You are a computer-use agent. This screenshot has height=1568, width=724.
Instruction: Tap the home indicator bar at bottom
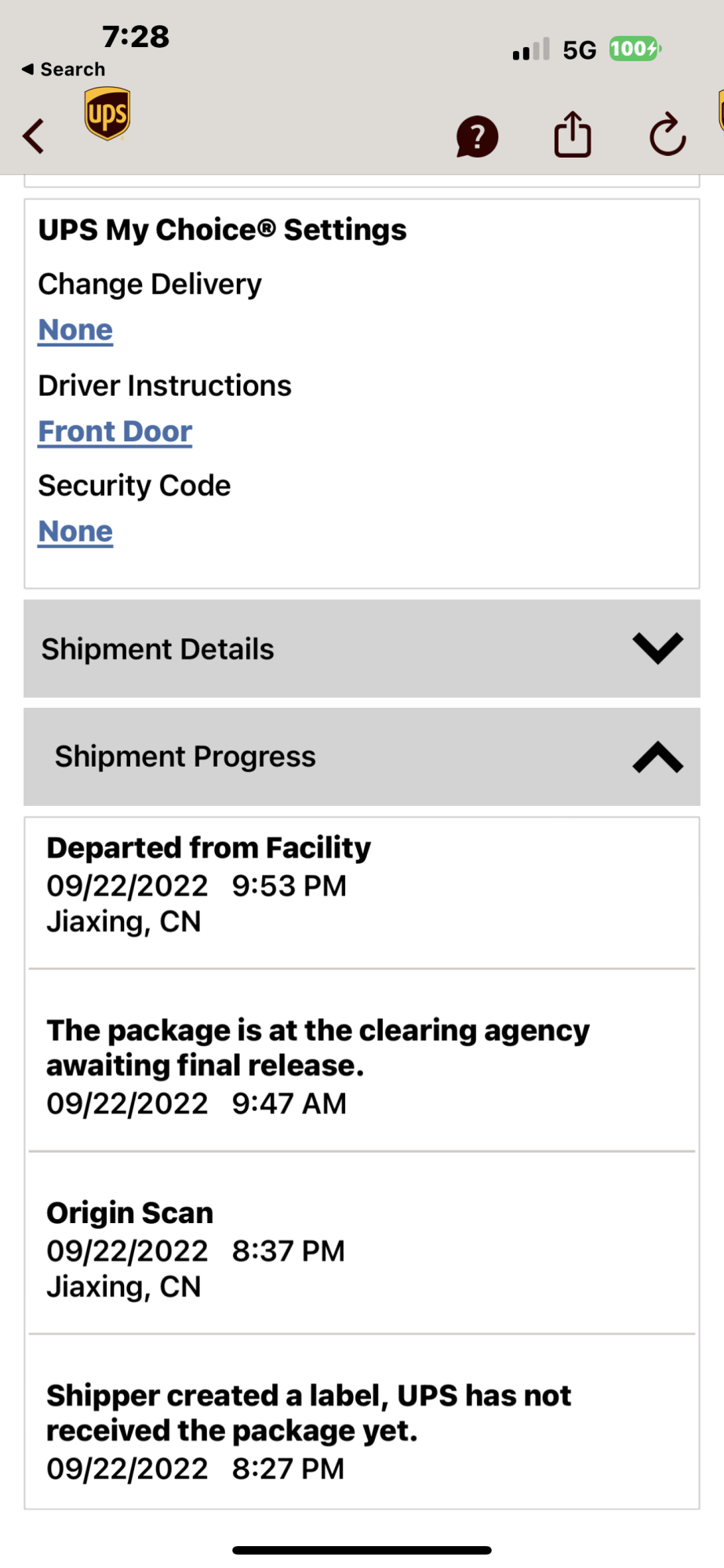362,1550
